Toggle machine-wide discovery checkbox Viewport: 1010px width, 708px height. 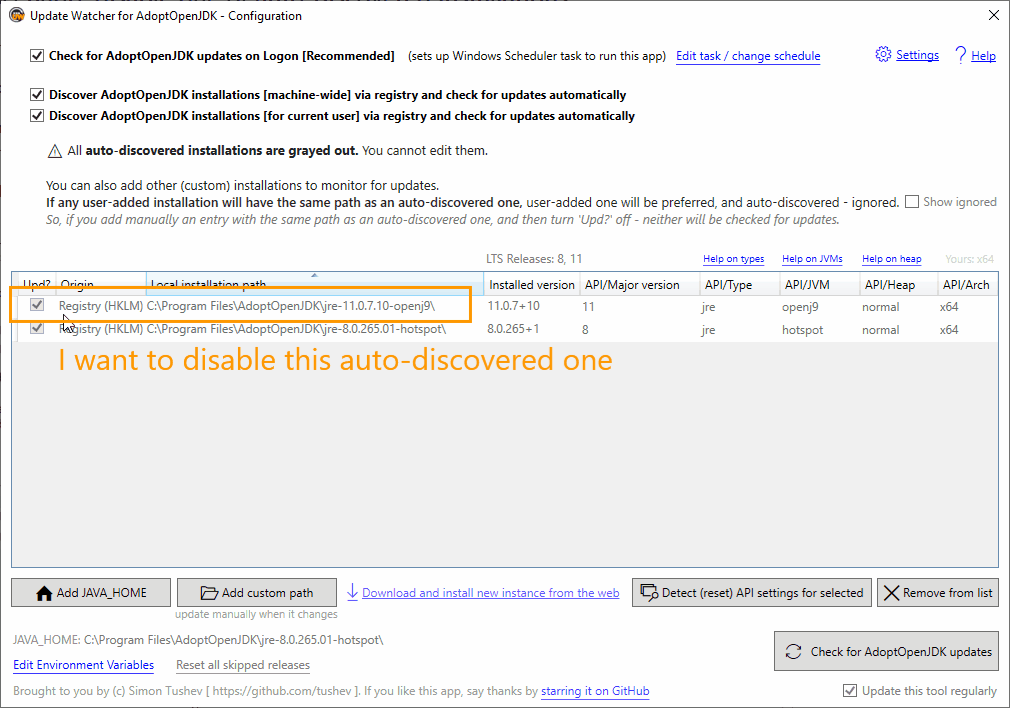37,95
